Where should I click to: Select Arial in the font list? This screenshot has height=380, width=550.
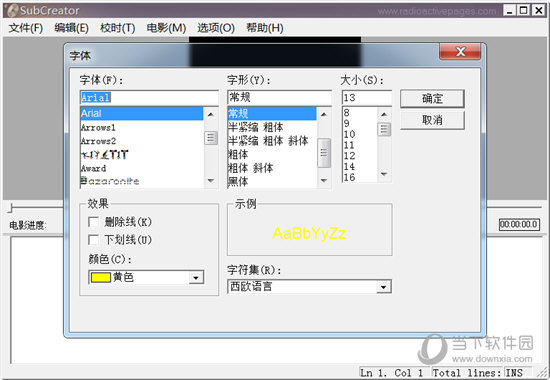pos(142,113)
